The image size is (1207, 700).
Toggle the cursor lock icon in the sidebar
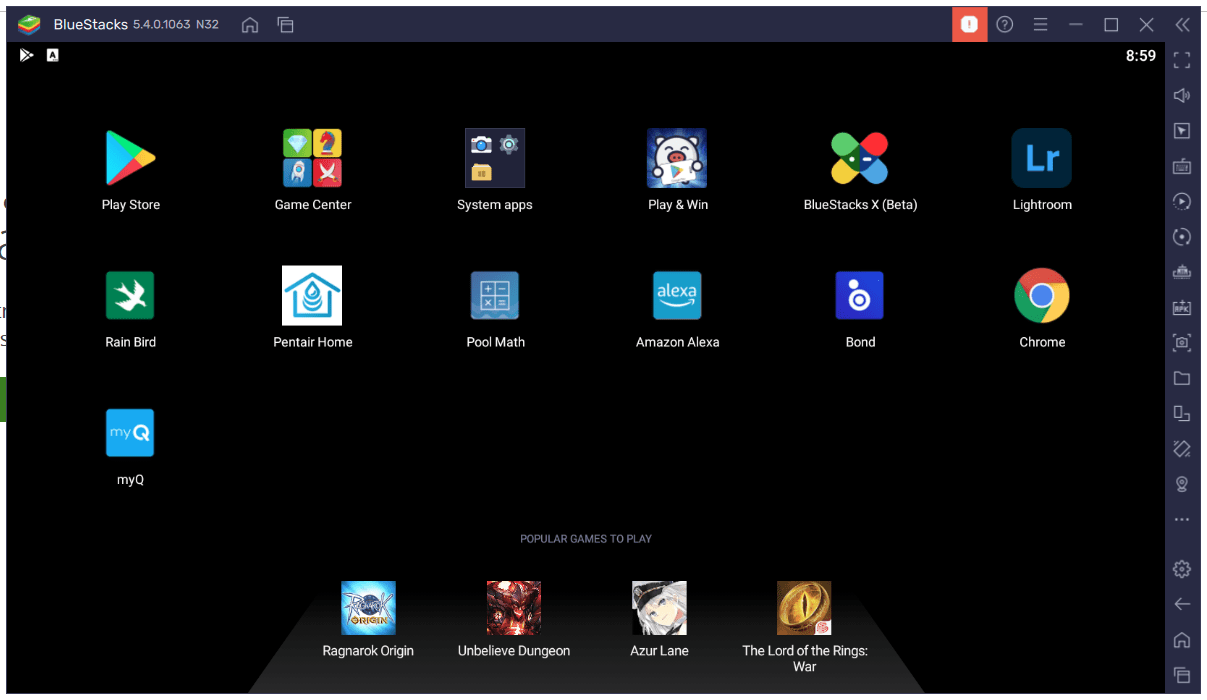tap(1182, 131)
